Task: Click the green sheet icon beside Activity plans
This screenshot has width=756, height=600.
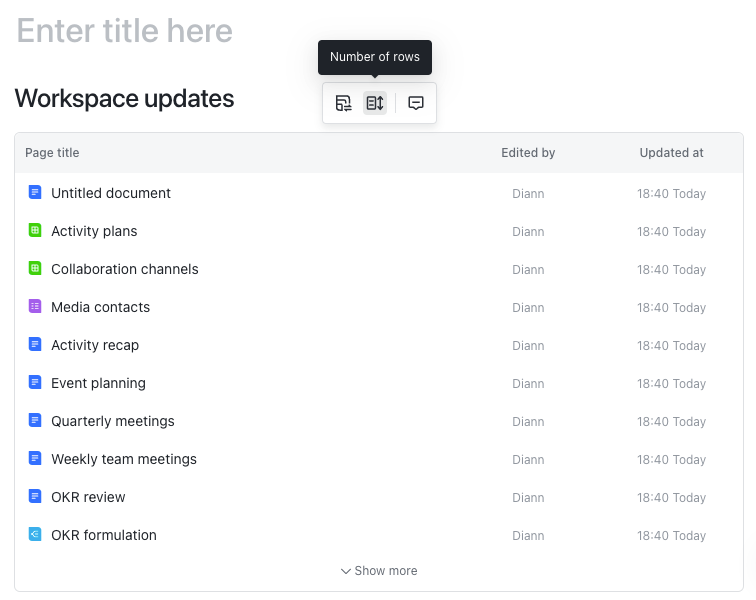Action: click(x=35, y=230)
